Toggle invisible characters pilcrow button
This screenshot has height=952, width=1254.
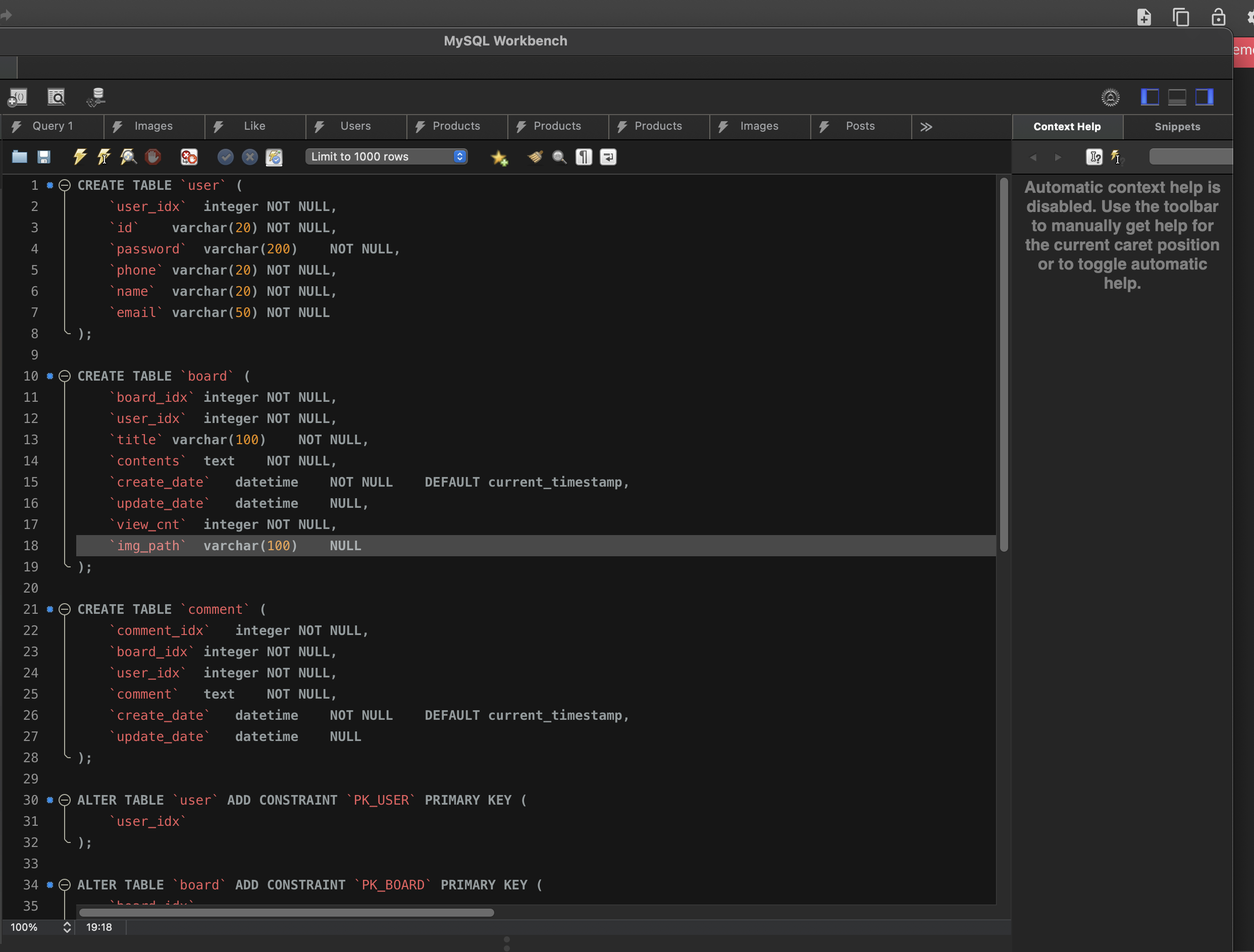pos(584,157)
